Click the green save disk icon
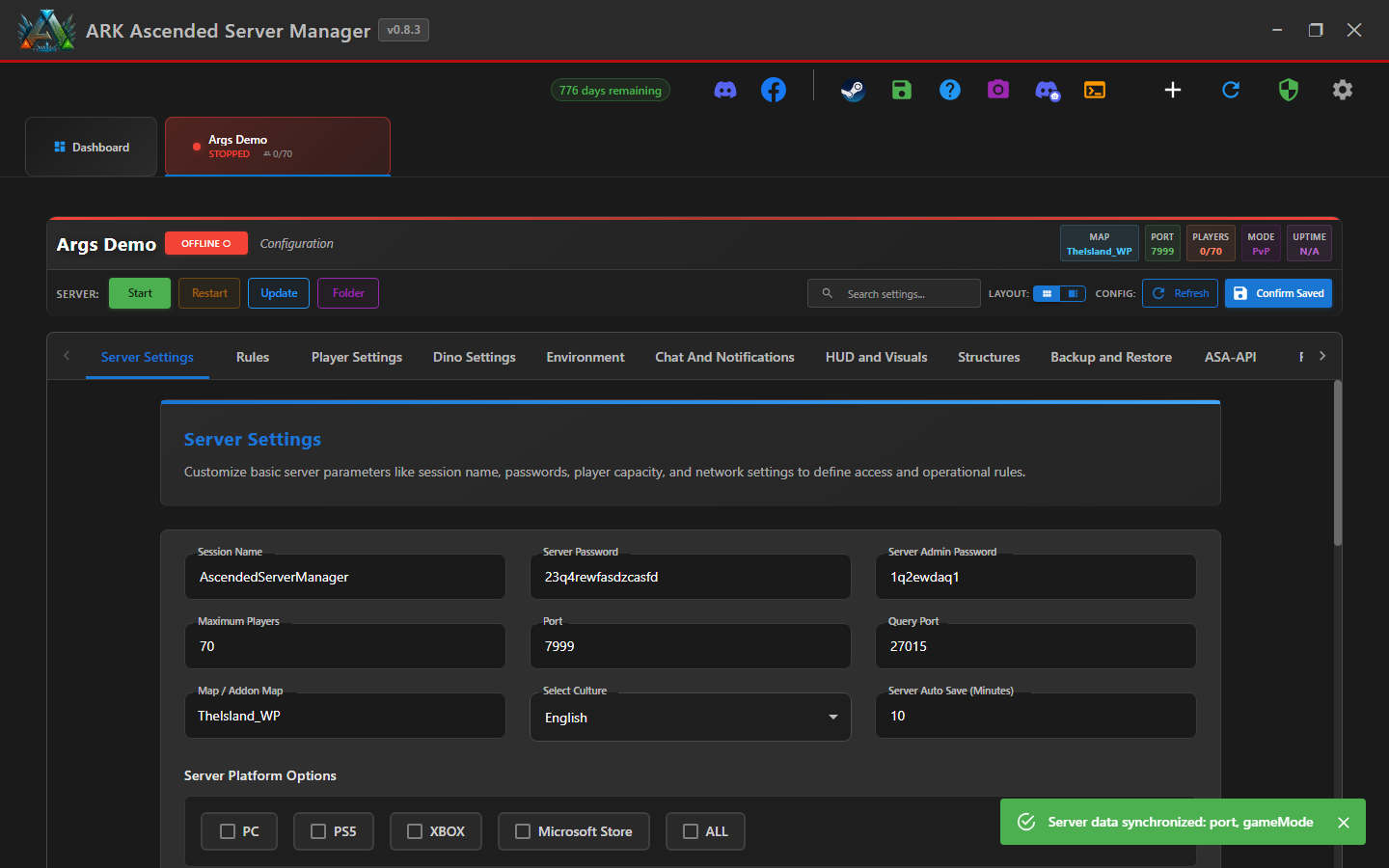 [x=902, y=90]
